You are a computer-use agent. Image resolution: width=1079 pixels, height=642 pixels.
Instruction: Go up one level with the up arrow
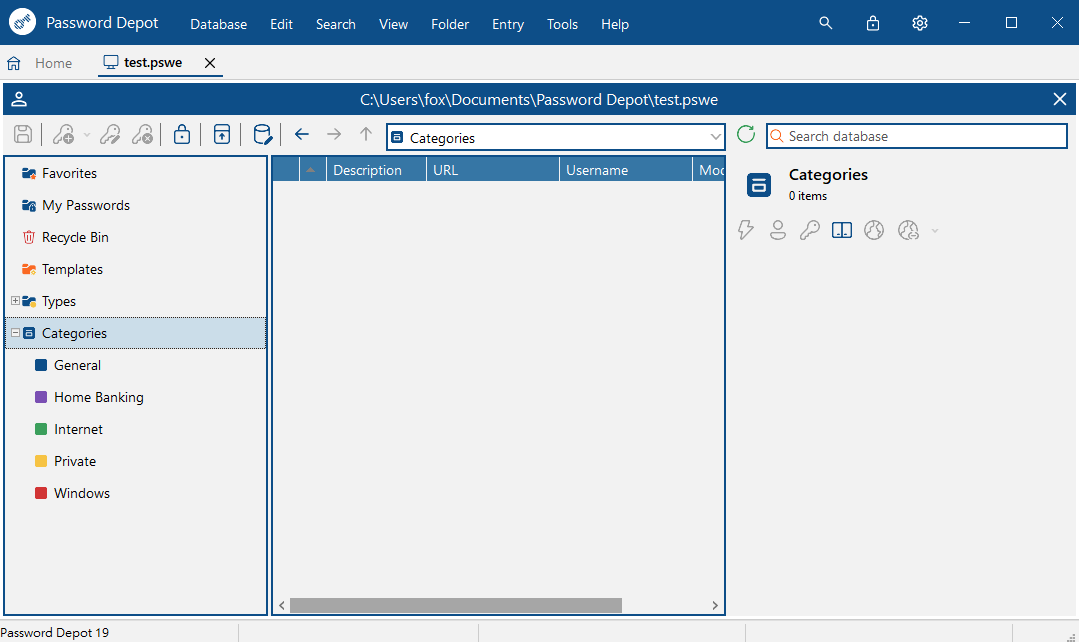tap(365, 134)
